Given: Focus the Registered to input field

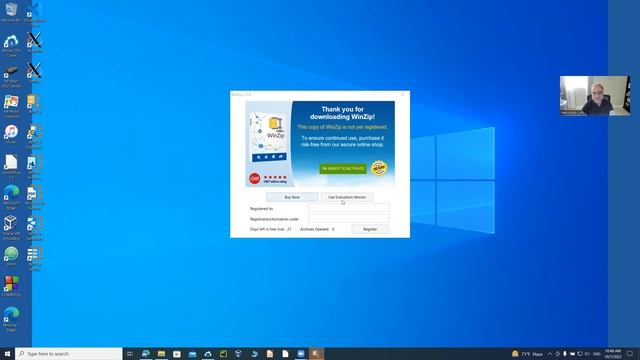Looking at the screenshot, I should pyautogui.click(x=349, y=208).
